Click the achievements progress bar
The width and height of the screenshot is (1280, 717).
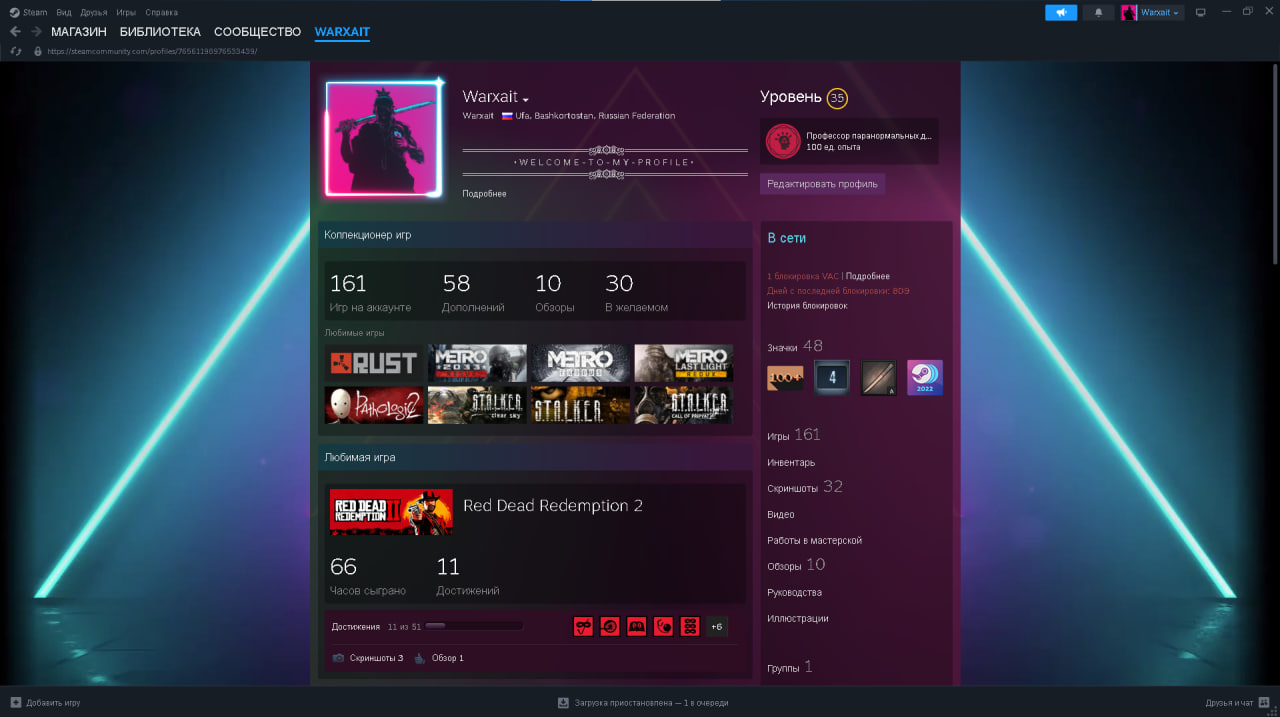(474, 626)
